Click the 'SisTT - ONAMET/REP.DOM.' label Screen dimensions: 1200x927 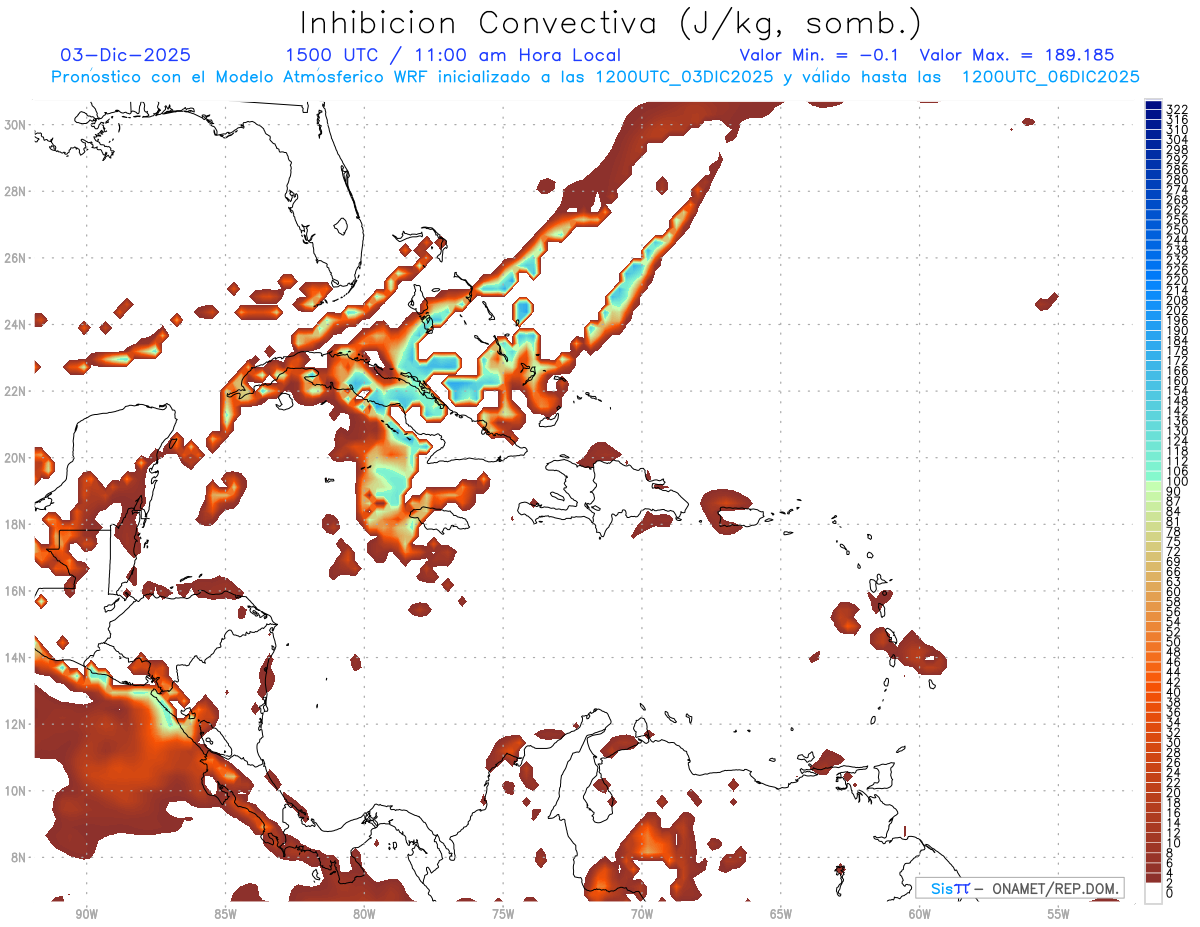click(1019, 888)
